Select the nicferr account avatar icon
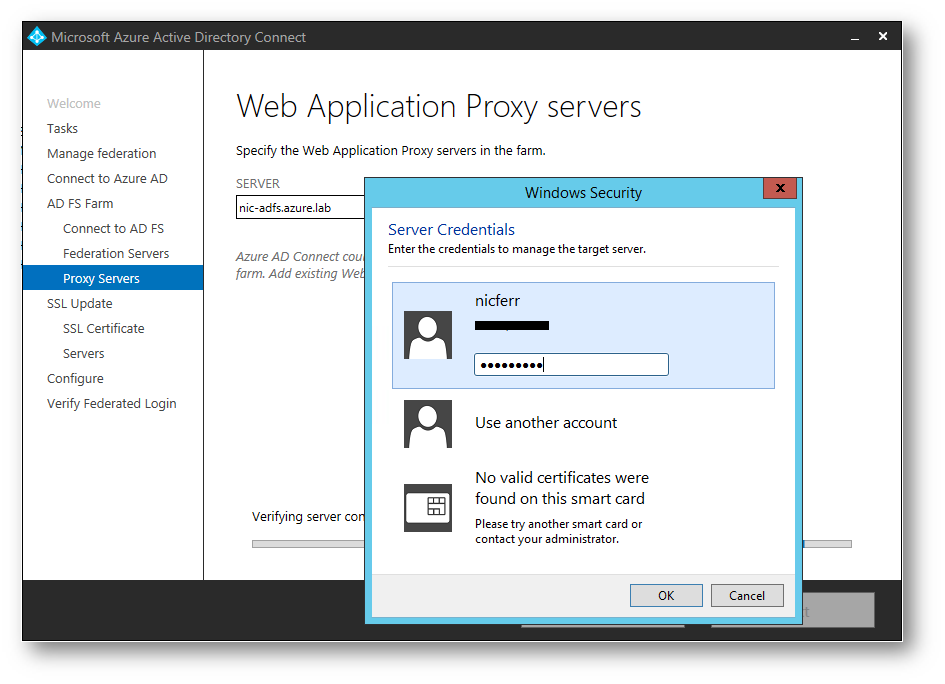The image size is (945, 684). click(x=427, y=335)
